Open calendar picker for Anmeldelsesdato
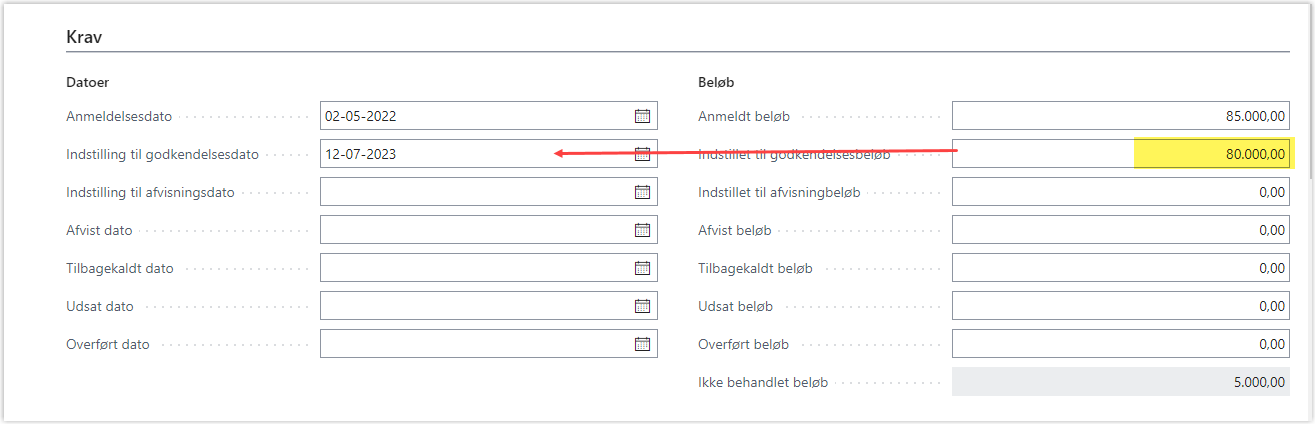Screen dimensions: 1316x425 pos(642,116)
